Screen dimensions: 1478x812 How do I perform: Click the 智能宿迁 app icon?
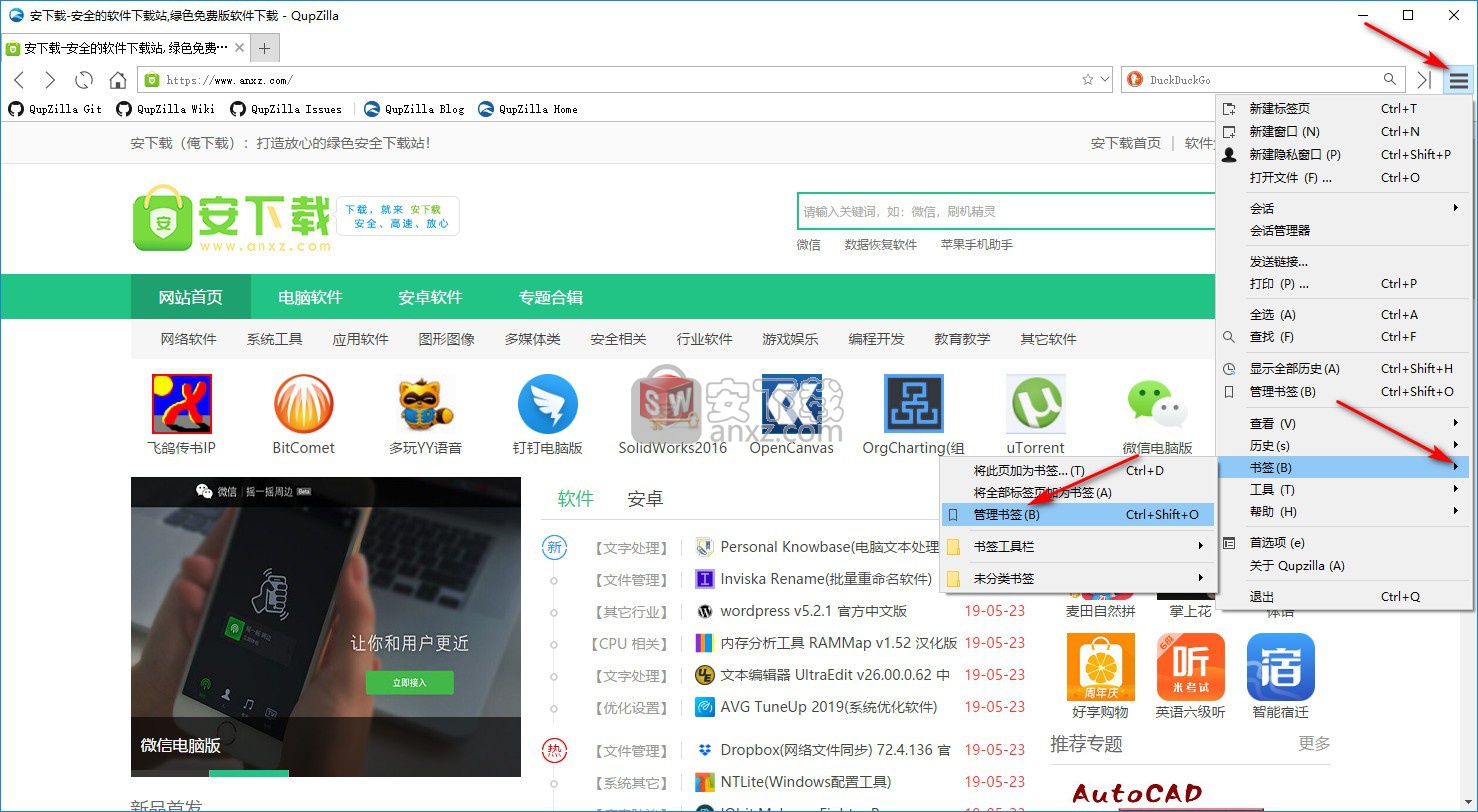1280,667
